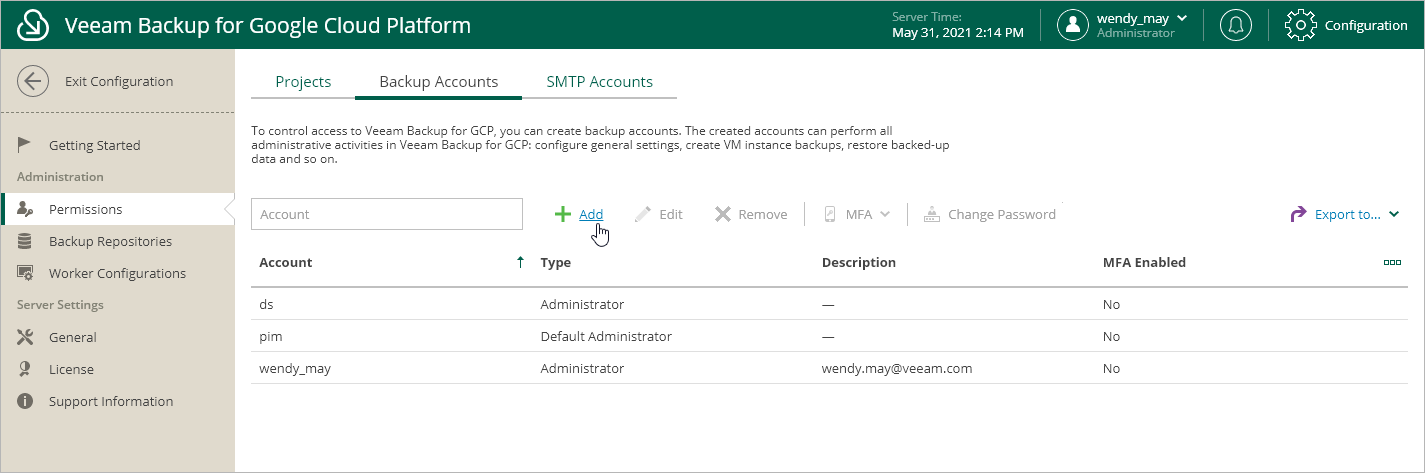Click the Account column header text
This screenshot has width=1425, height=473.
(286, 262)
